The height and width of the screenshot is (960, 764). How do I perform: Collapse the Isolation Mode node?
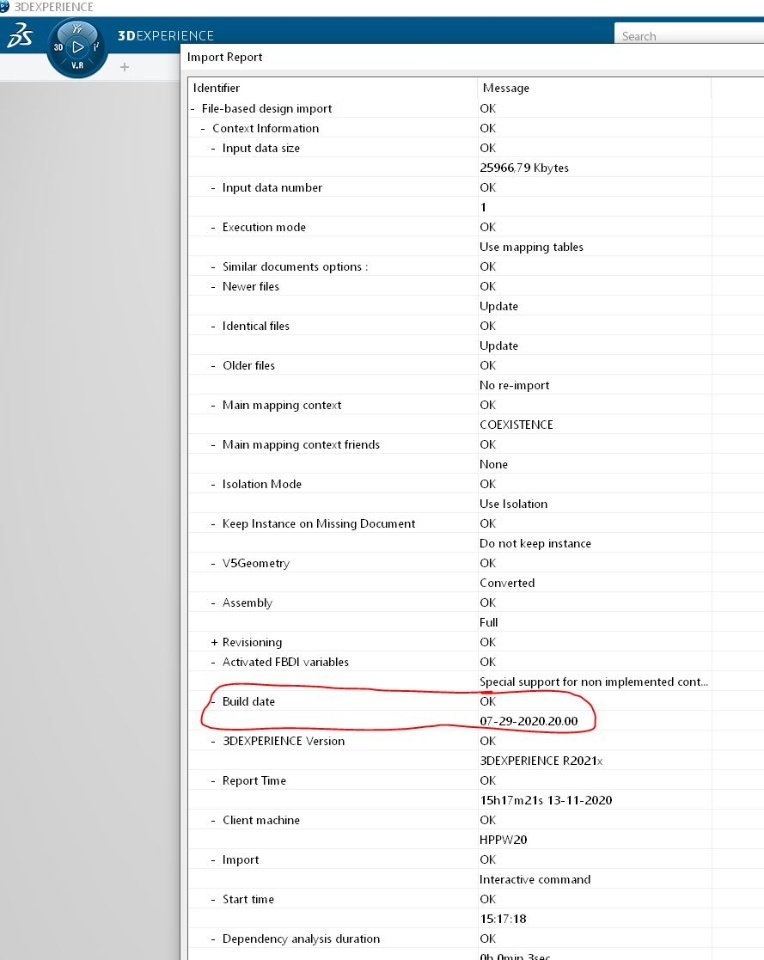(213, 484)
